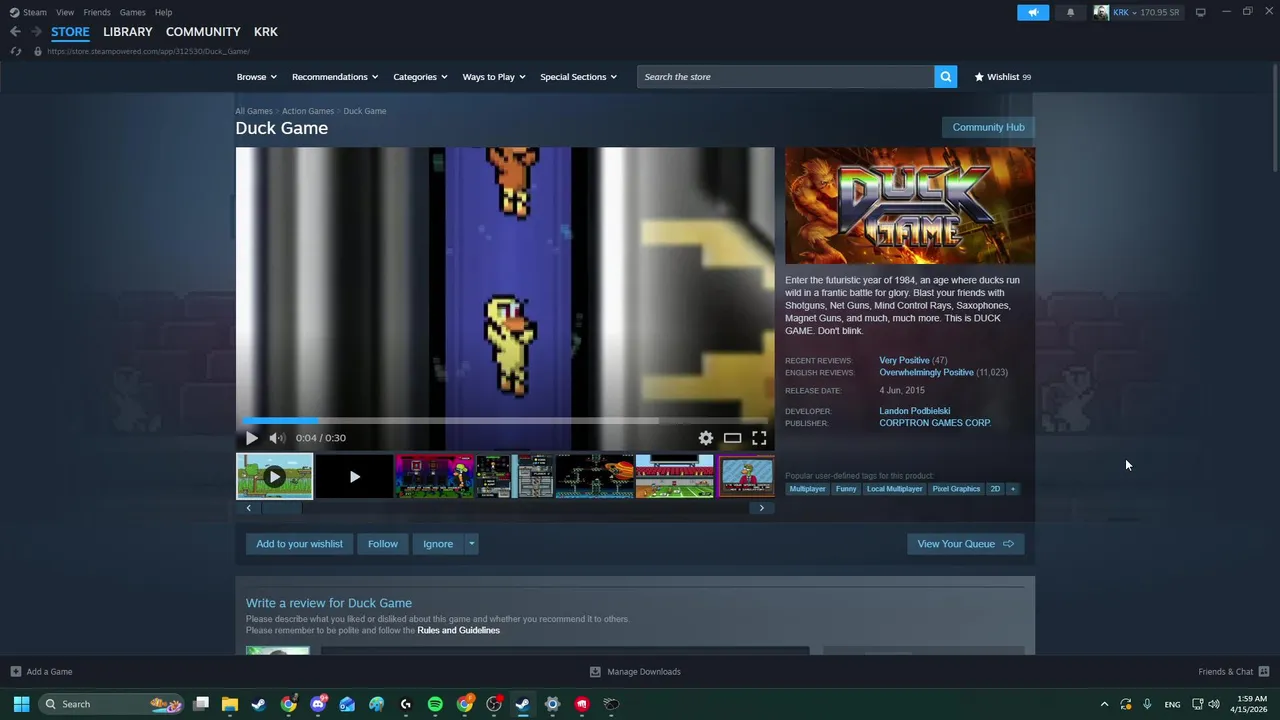Open File Explorer from the taskbar
This screenshot has width=1280, height=720.
229,704
